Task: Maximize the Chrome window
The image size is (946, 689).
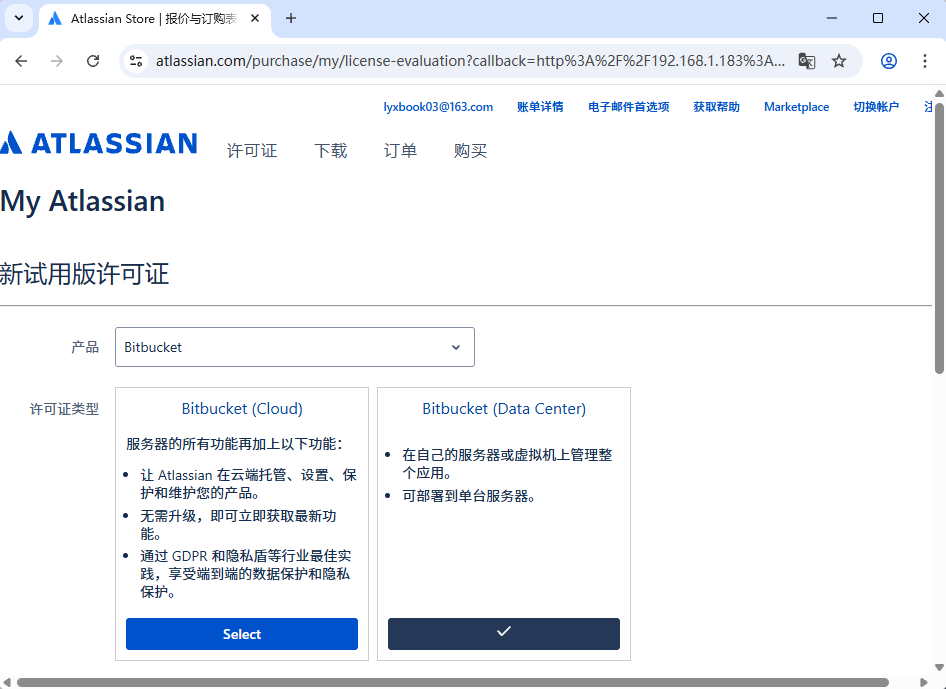Action: point(878,18)
